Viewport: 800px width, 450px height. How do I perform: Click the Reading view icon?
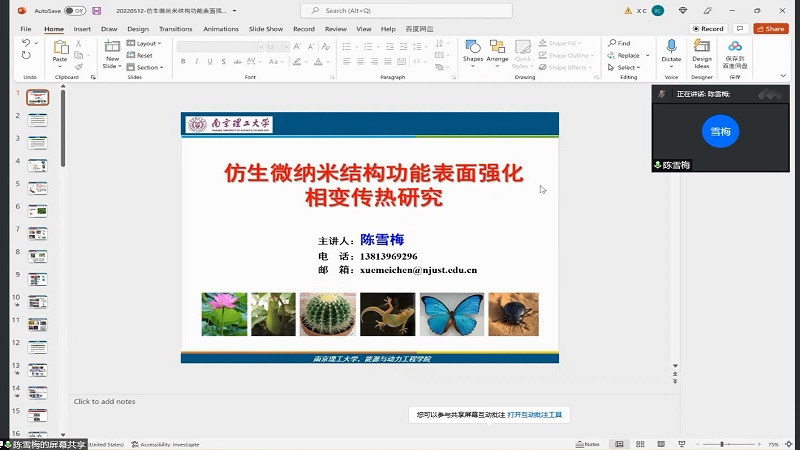point(661,444)
